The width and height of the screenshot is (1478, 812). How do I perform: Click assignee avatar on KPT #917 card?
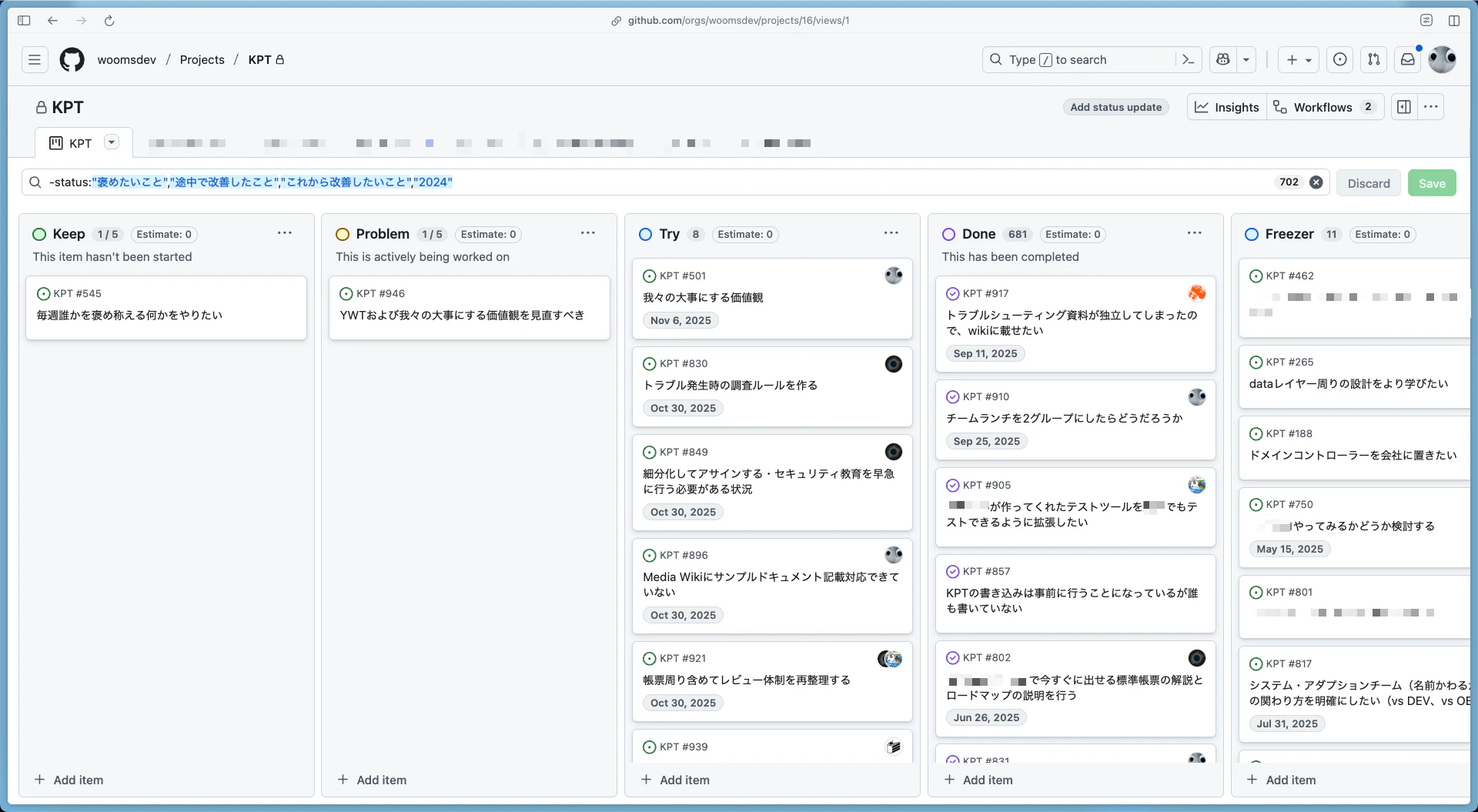coord(1196,293)
